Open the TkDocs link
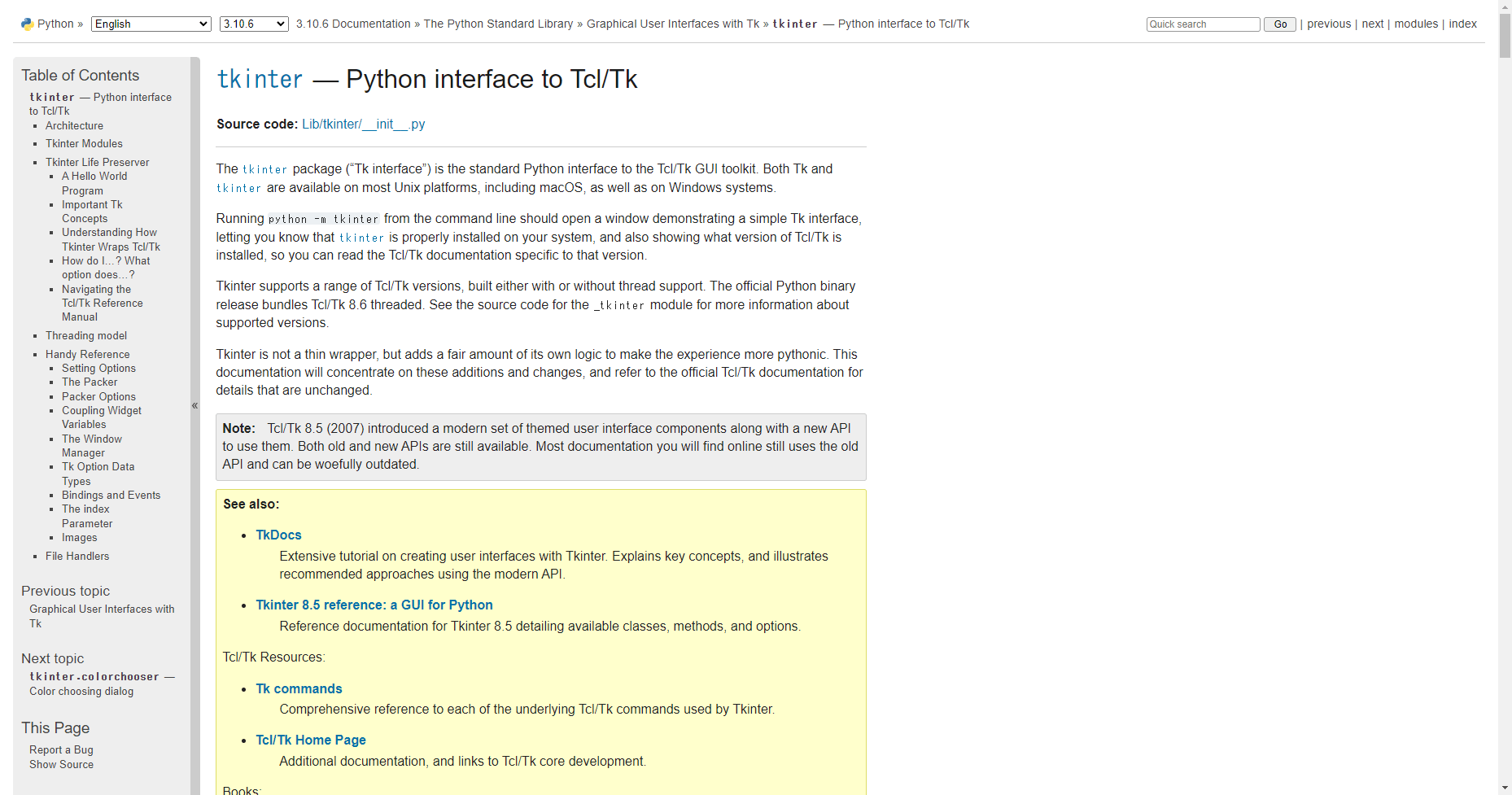1512x795 pixels. (x=278, y=535)
